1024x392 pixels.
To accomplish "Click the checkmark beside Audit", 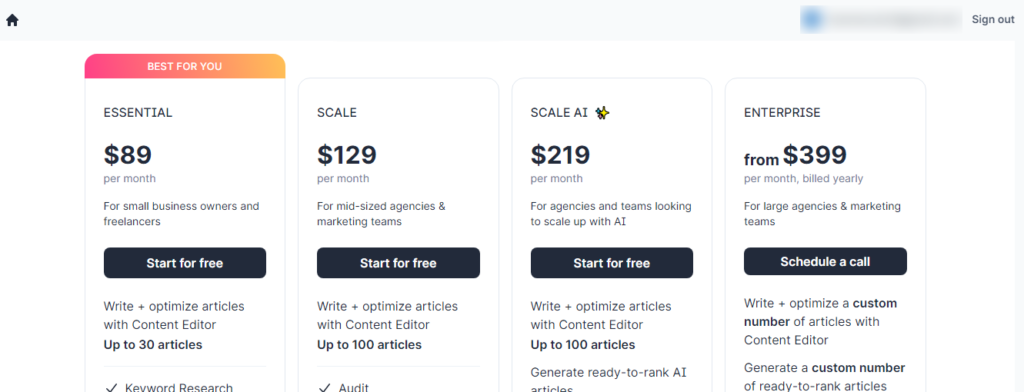I will click(x=324, y=388).
